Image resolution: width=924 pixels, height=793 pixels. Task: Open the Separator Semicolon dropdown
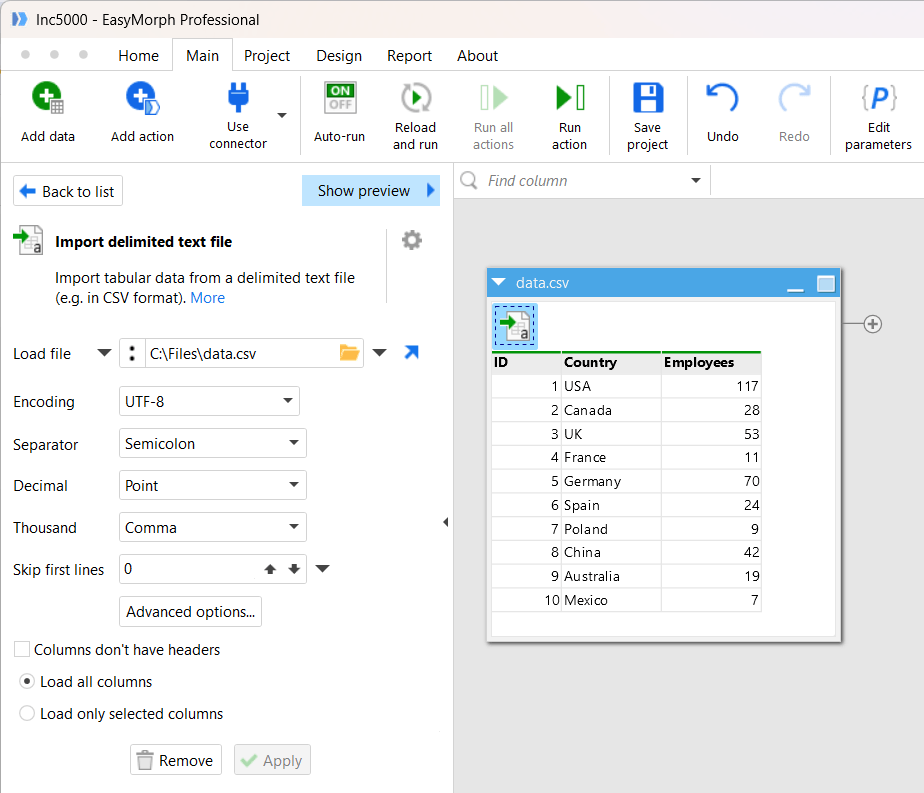(213, 443)
